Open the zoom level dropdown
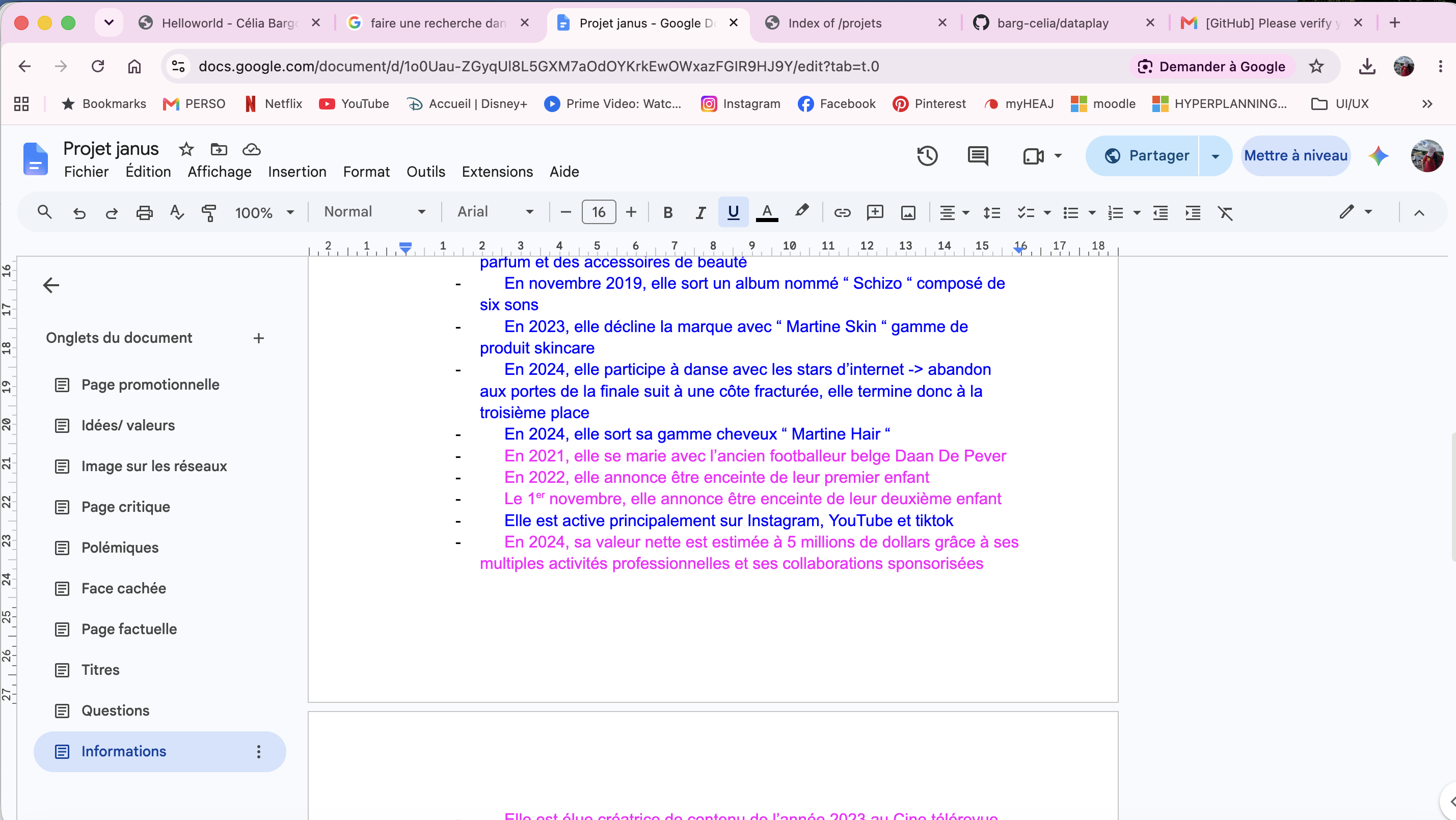This screenshot has height=820, width=1456. click(264, 212)
